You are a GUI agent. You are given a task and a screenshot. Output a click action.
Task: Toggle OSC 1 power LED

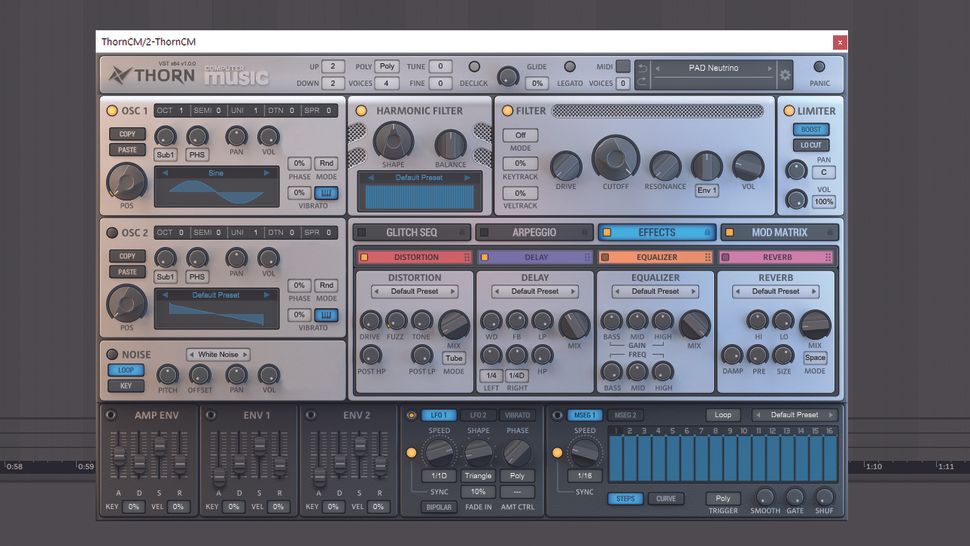[x=112, y=111]
